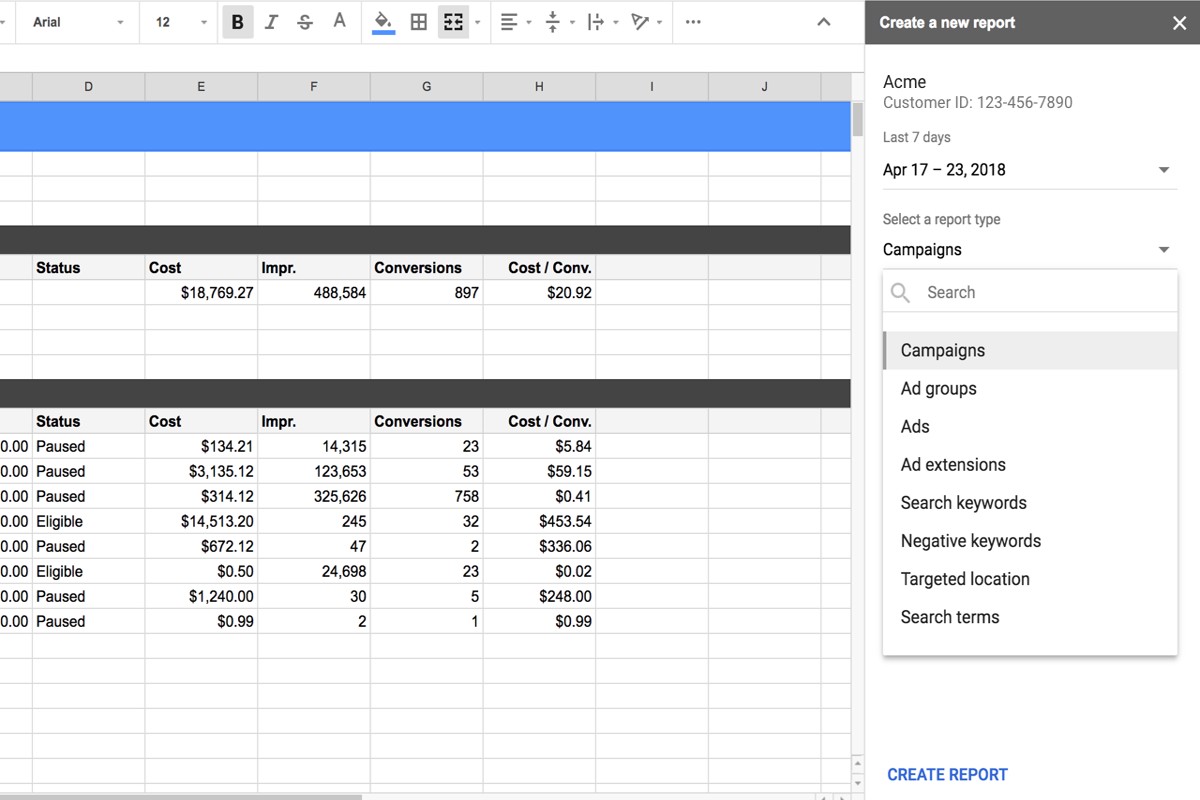Select column F header
1200x800 pixels.
tap(314, 87)
